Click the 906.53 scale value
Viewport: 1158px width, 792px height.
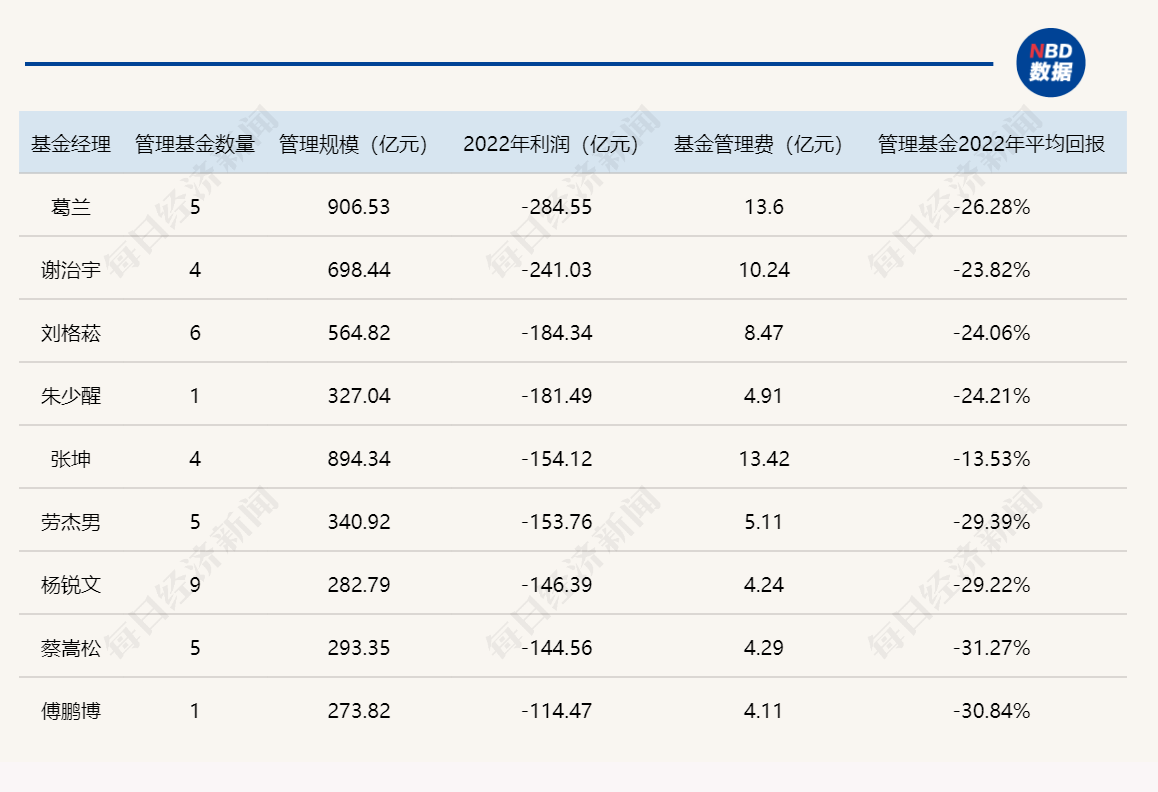click(x=359, y=207)
